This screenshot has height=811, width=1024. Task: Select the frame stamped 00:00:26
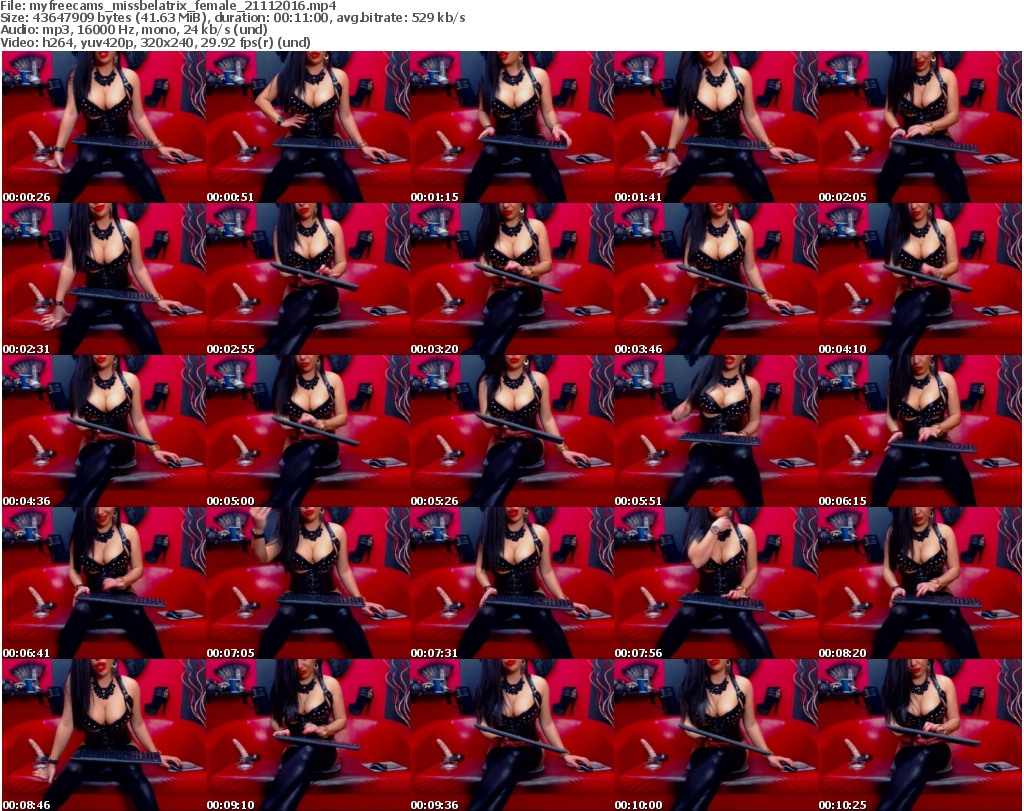[x=104, y=127]
